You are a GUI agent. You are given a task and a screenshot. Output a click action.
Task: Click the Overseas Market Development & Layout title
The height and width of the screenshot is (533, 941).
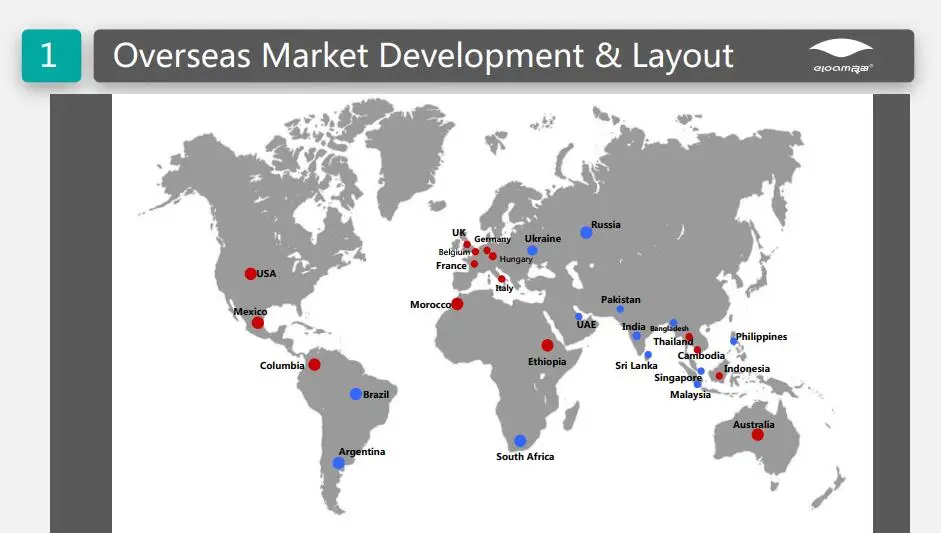[423, 56]
